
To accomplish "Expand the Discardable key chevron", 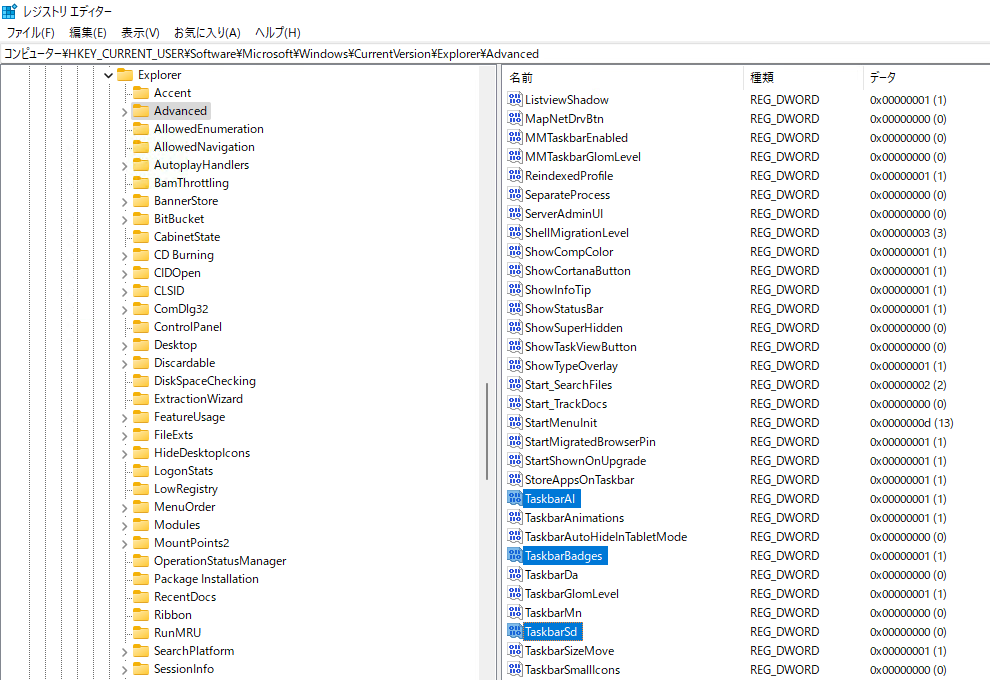I will [x=124, y=364].
